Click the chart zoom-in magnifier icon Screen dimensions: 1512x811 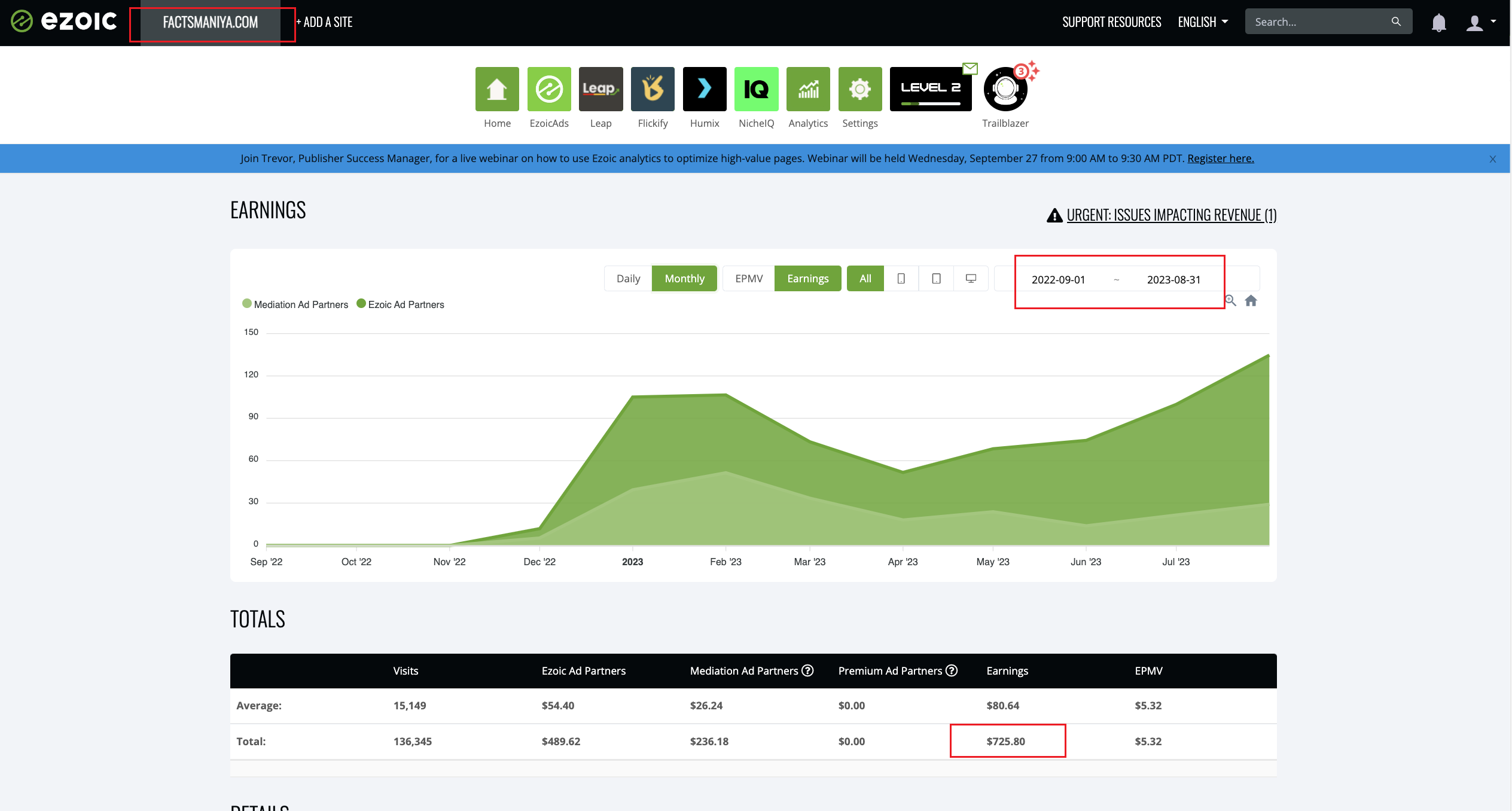tap(1230, 301)
